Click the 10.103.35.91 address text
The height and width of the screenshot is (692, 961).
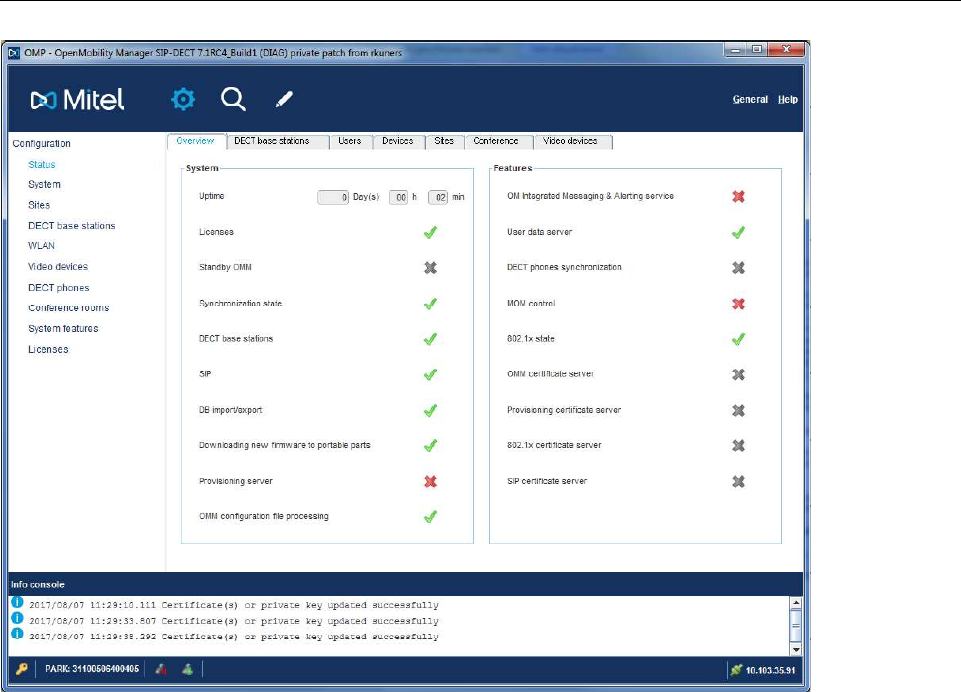point(770,671)
